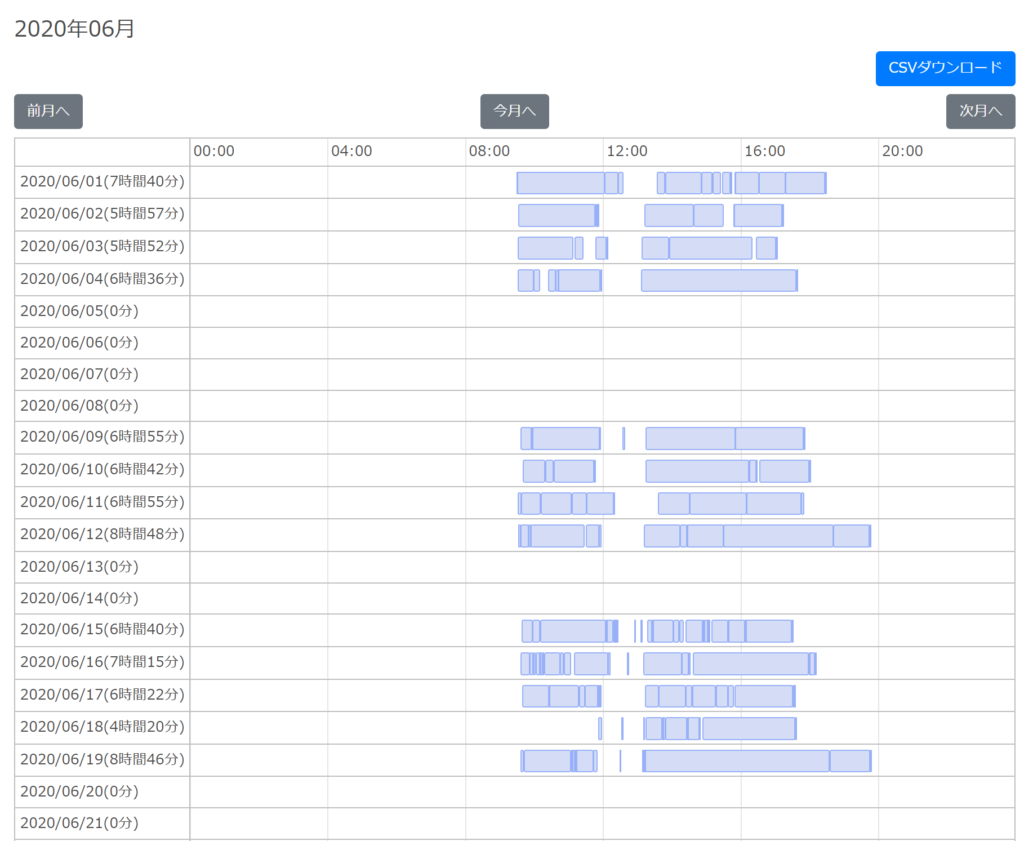Select the 2020/06/02(5時間57分) row label
This screenshot has height=841, width=1024.
(x=103, y=214)
